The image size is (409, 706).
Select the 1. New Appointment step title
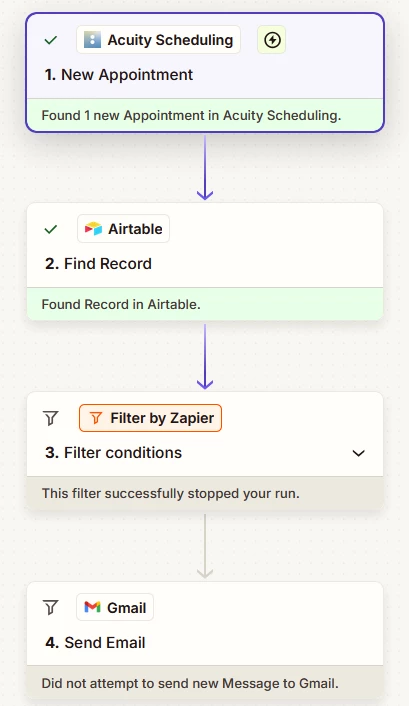119,75
